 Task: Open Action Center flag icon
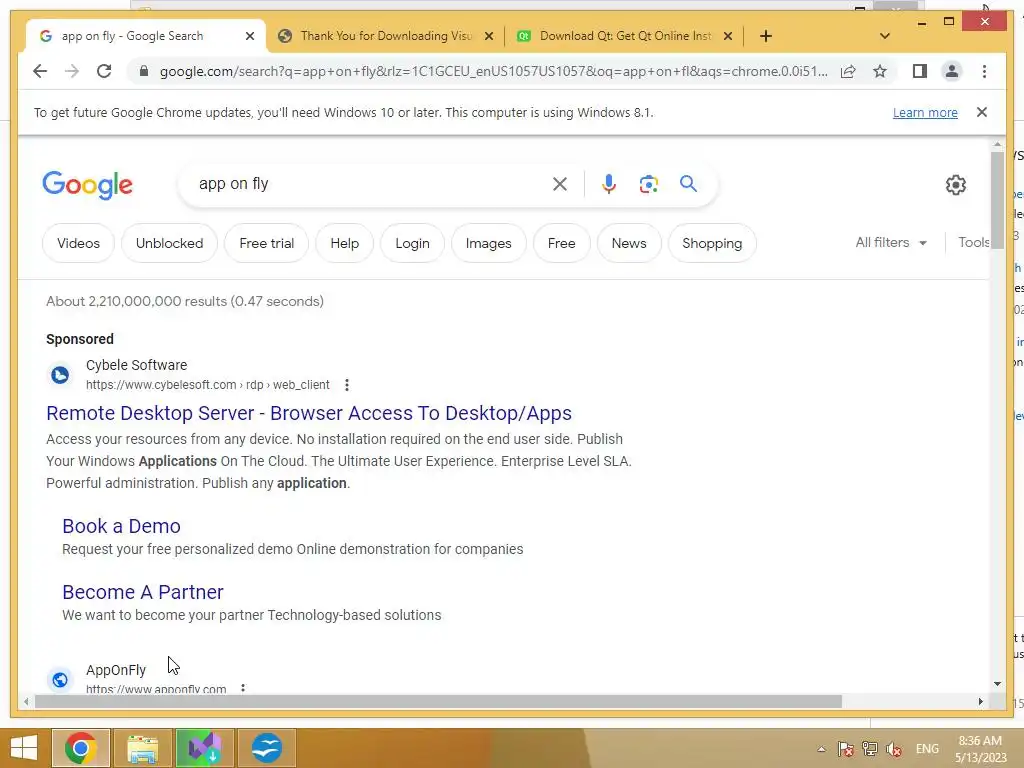845,749
